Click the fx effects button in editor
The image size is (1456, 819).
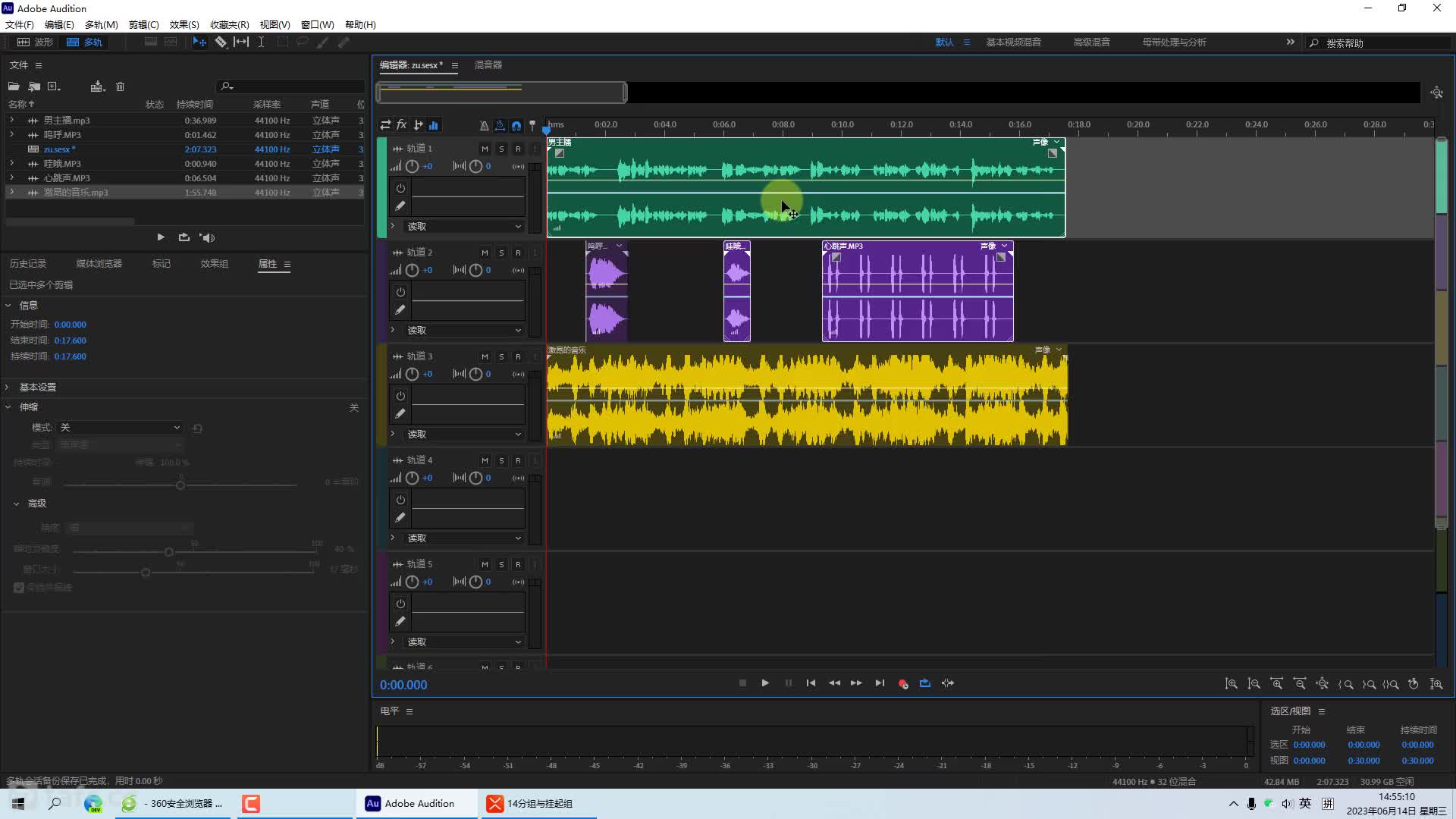point(401,125)
